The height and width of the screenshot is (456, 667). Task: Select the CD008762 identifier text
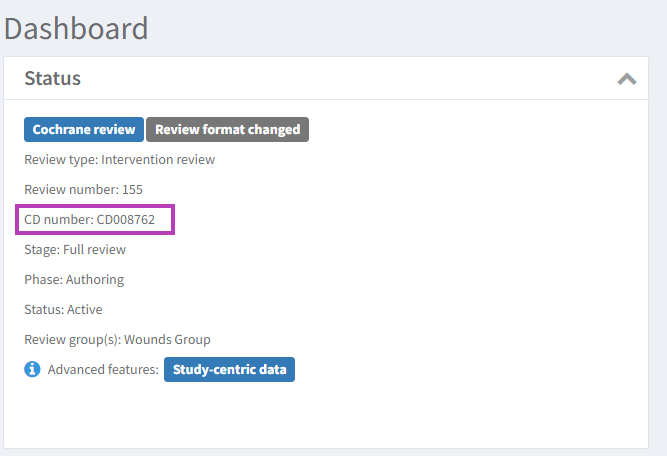(x=125, y=219)
